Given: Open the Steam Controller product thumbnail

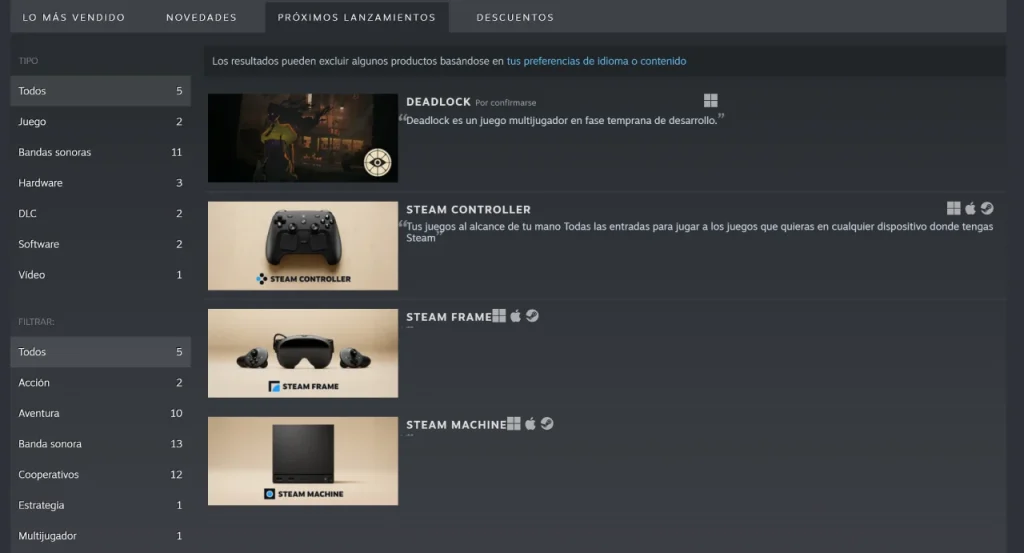Looking at the screenshot, I should pos(303,246).
